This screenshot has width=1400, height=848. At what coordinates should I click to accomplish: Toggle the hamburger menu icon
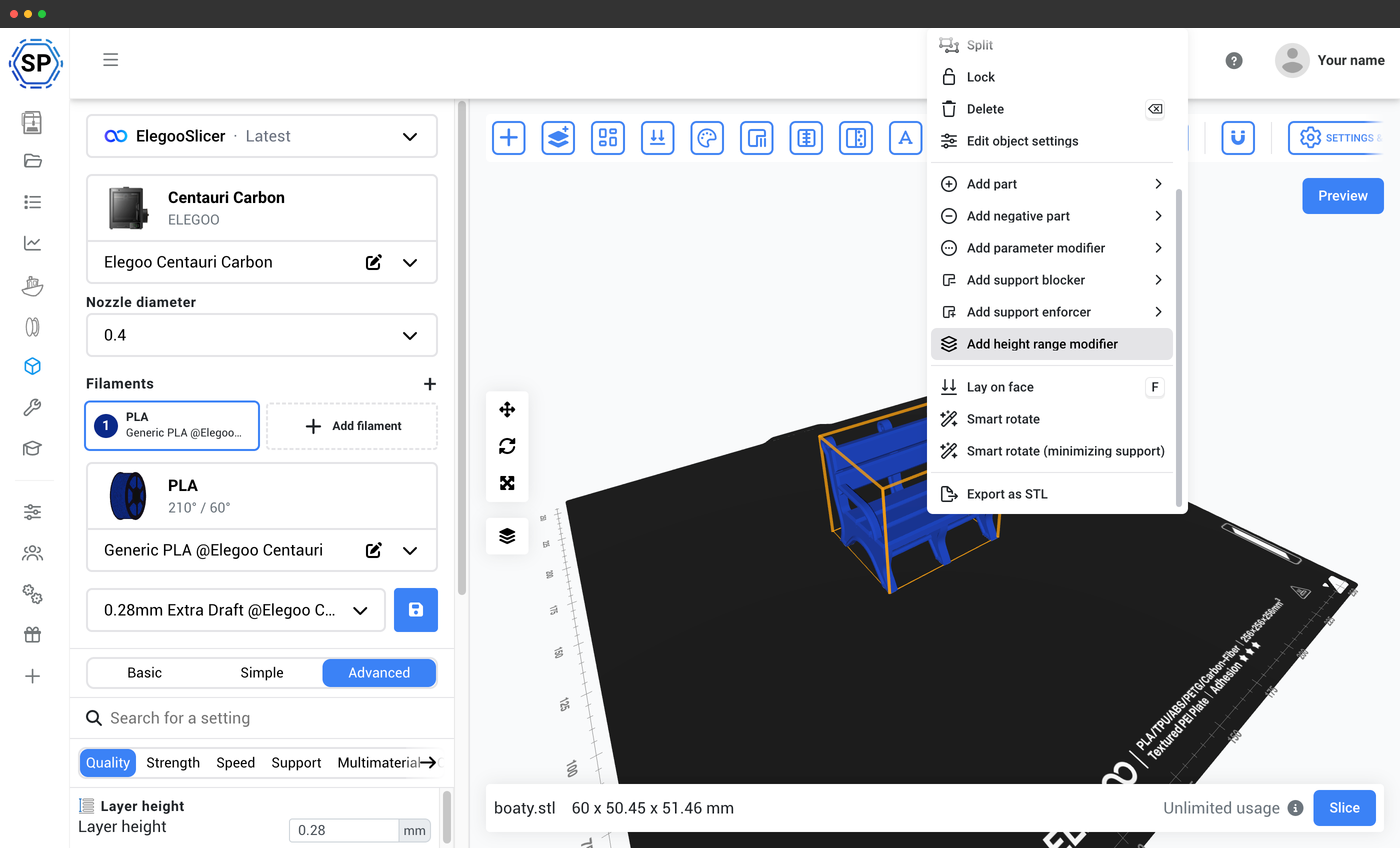[111, 60]
